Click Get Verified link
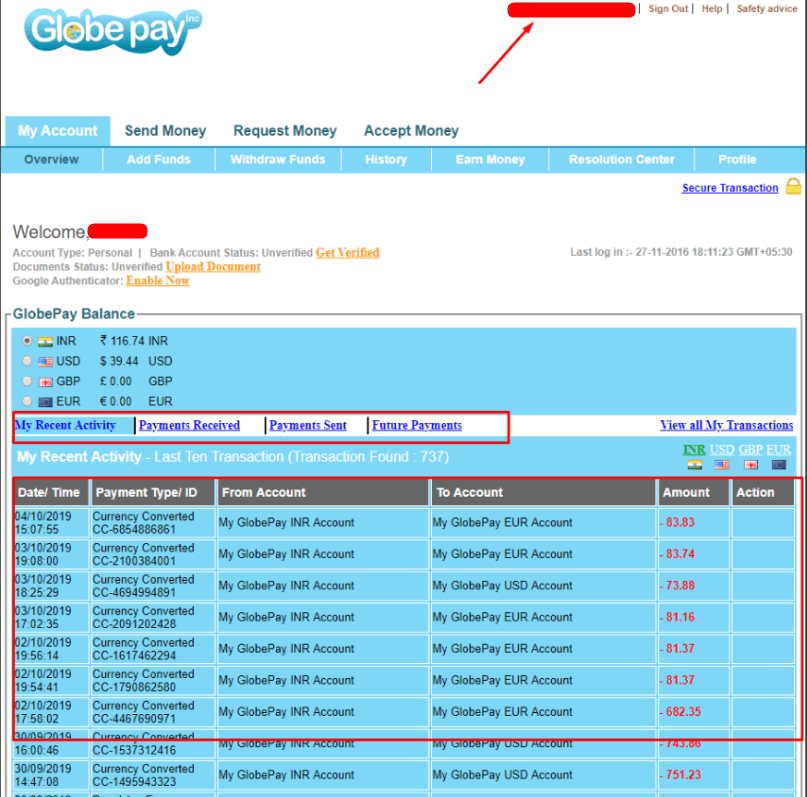 pyautogui.click(x=347, y=253)
